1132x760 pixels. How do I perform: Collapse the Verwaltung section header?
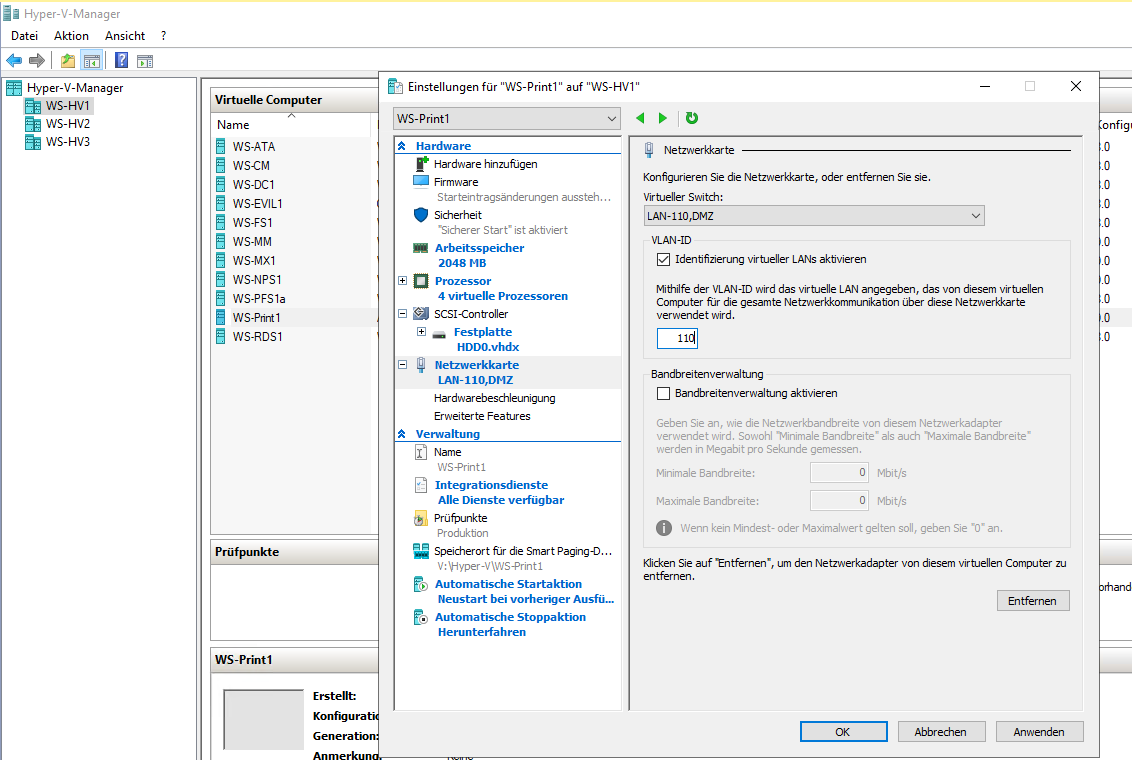(x=401, y=434)
